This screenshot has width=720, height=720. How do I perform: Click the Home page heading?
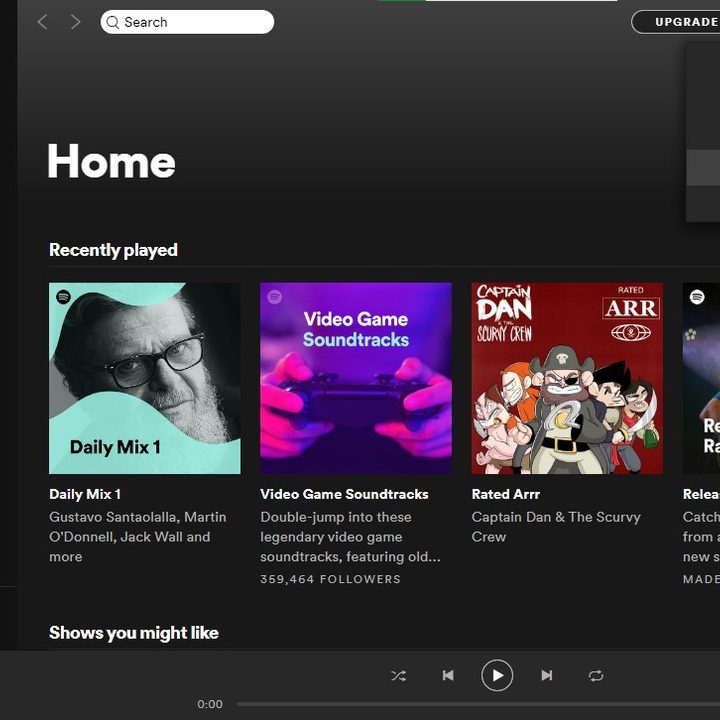112,161
